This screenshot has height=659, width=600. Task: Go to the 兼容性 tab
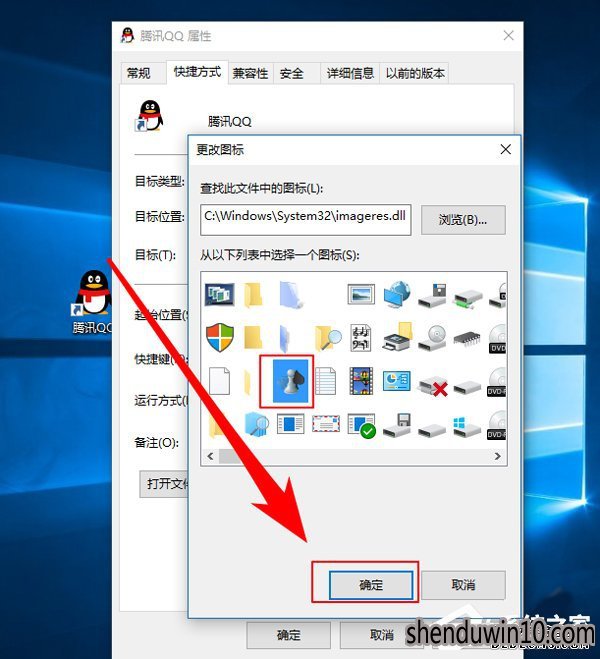pyautogui.click(x=250, y=74)
